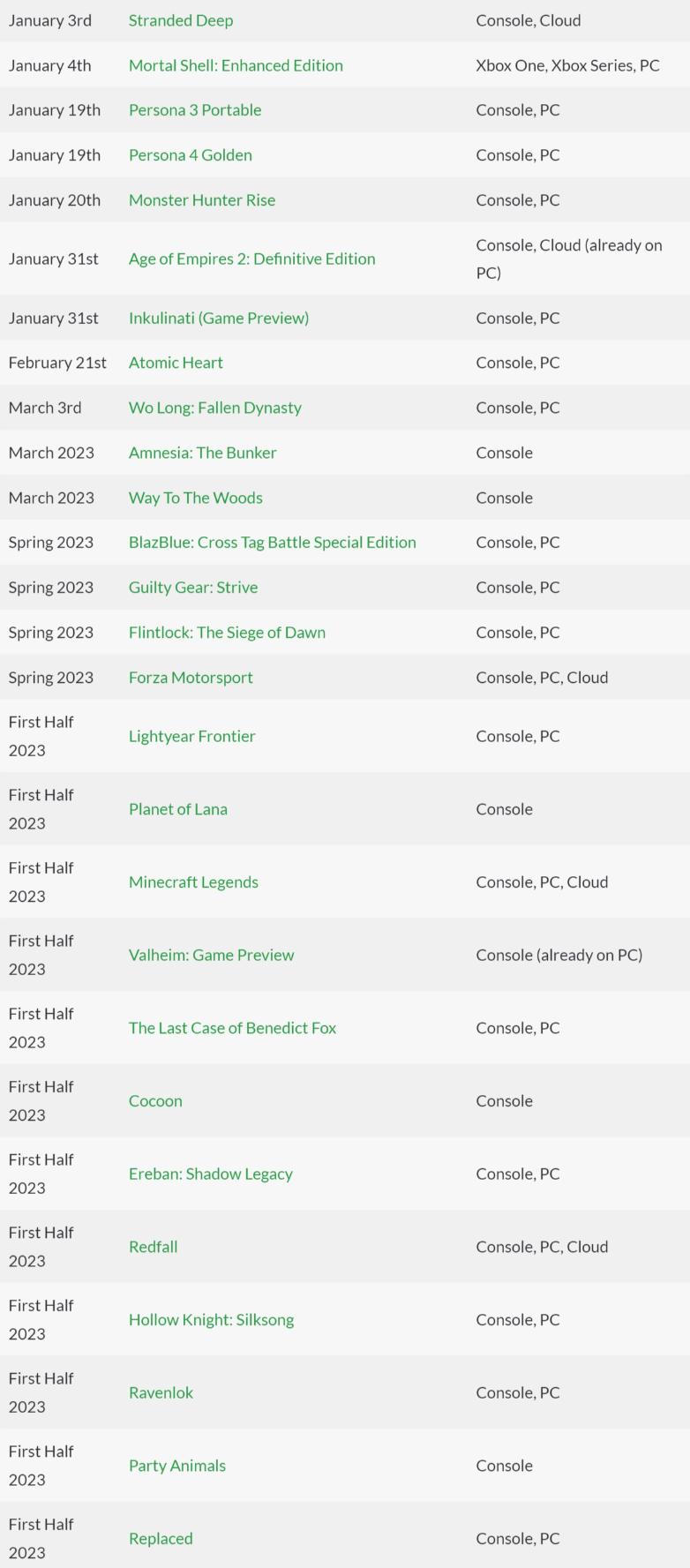Image resolution: width=690 pixels, height=1568 pixels.
Task: Open Wo Long: Fallen Dynasty link
Action: 215,408
